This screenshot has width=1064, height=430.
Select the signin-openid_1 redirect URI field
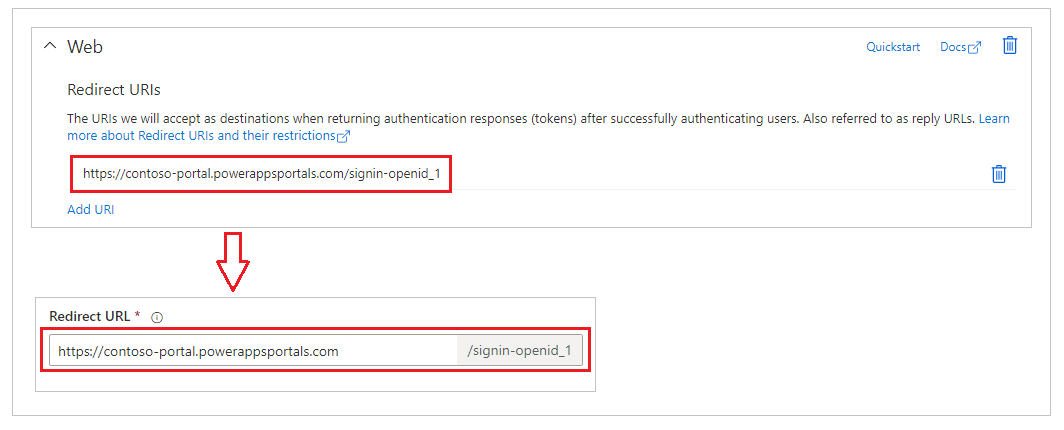(x=261, y=174)
